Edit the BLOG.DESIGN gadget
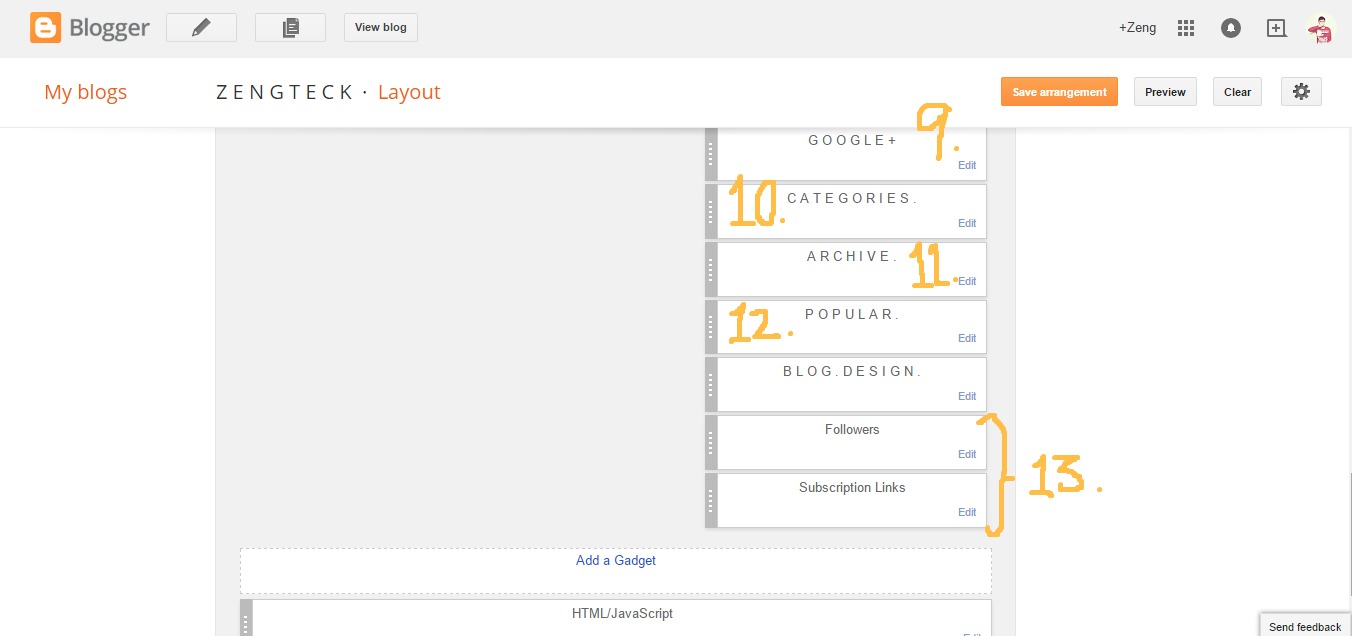This screenshot has height=636, width=1352. pyautogui.click(x=967, y=396)
